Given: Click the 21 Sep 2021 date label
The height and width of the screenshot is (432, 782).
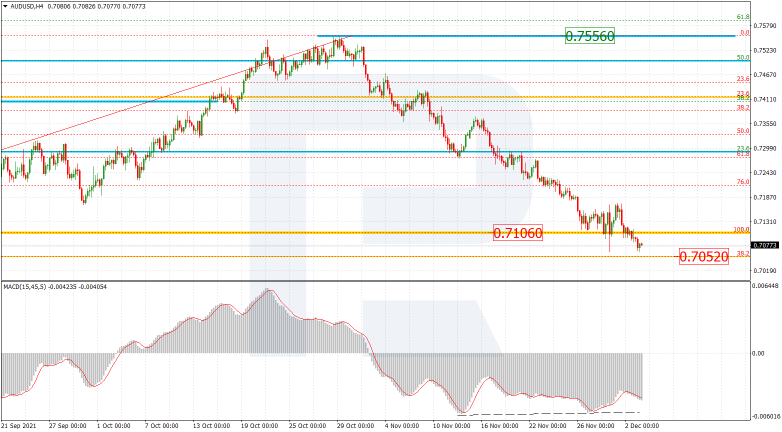Looking at the screenshot, I should click(x=17, y=426).
